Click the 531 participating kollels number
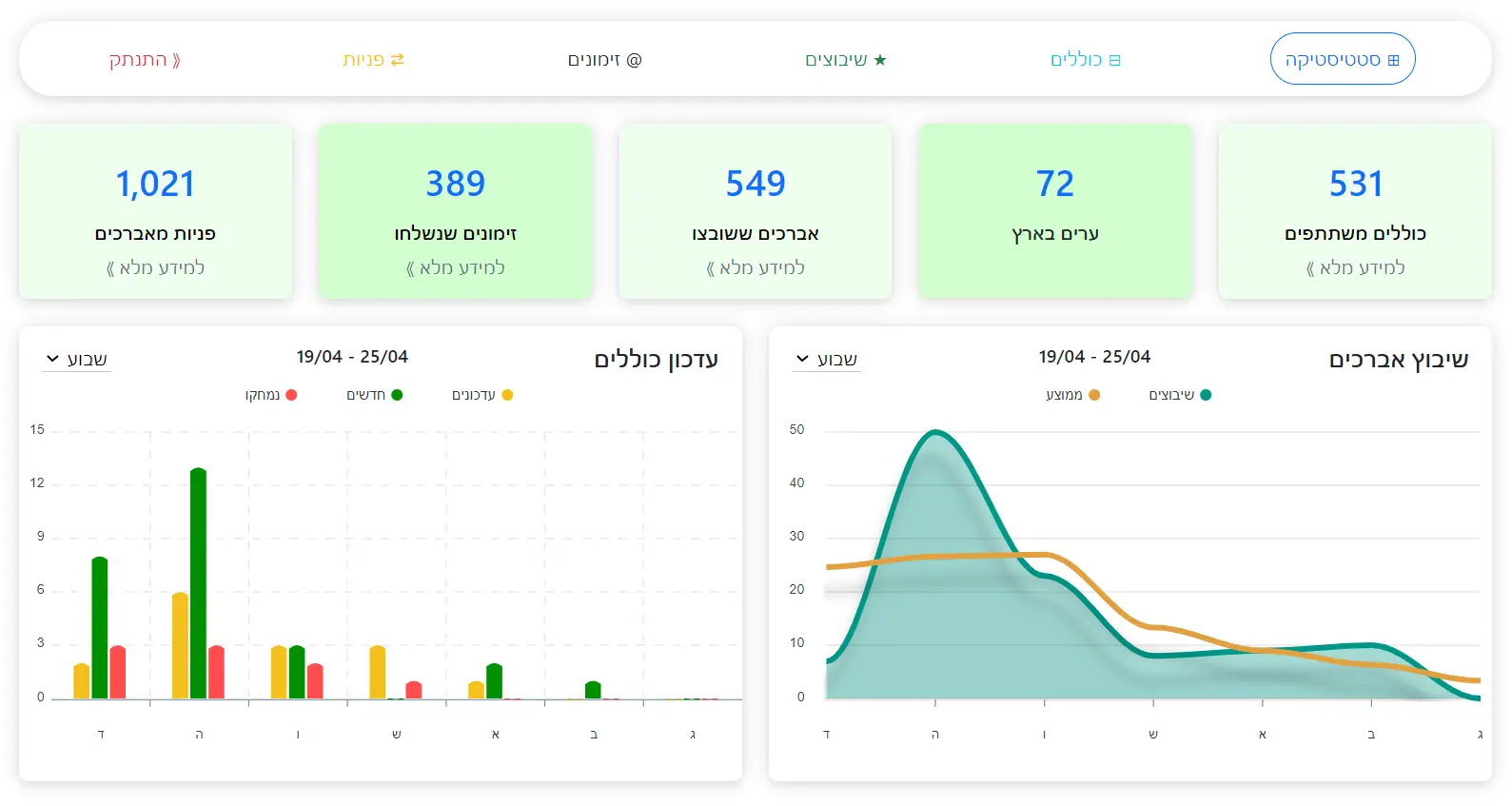This screenshot has width=1512, height=806. pyautogui.click(x=1356, y=183)
